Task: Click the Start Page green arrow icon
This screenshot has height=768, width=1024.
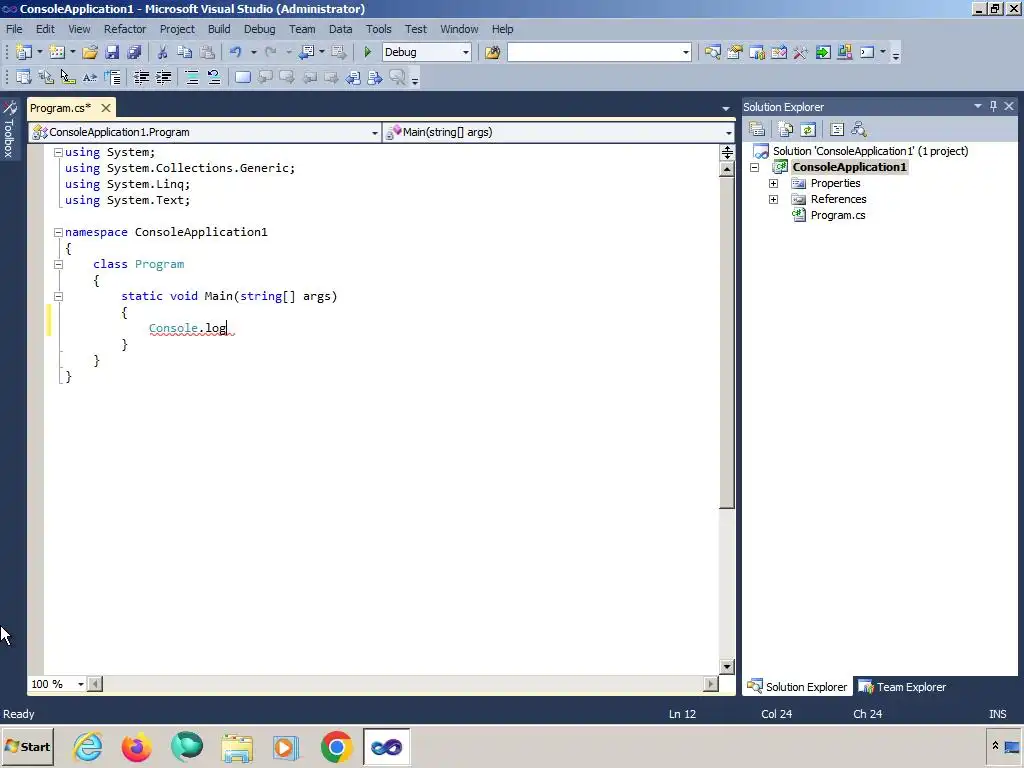Action: coord(824,52)
